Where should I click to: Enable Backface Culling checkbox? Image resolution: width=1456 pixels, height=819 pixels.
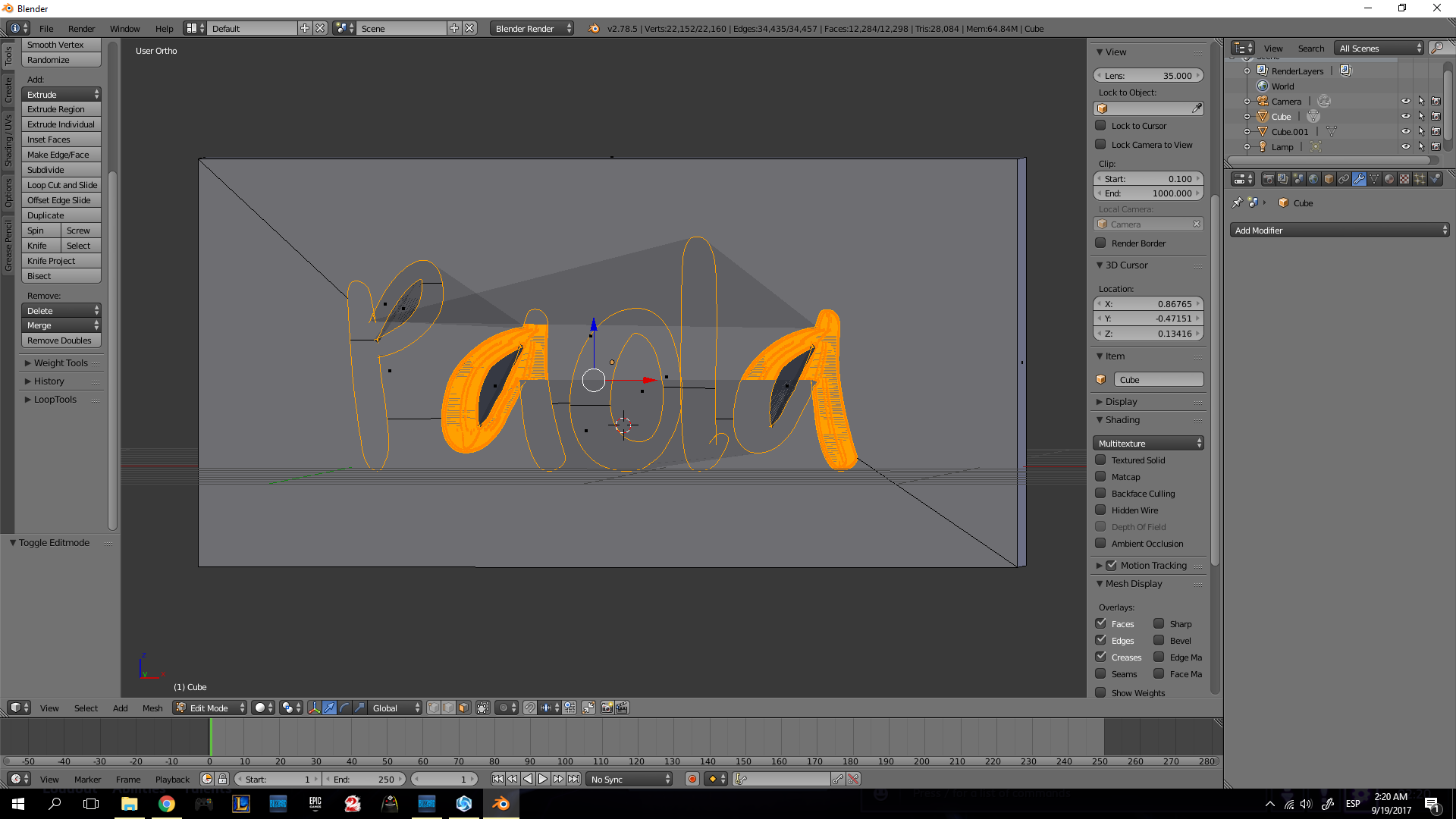pos(1100,494)
